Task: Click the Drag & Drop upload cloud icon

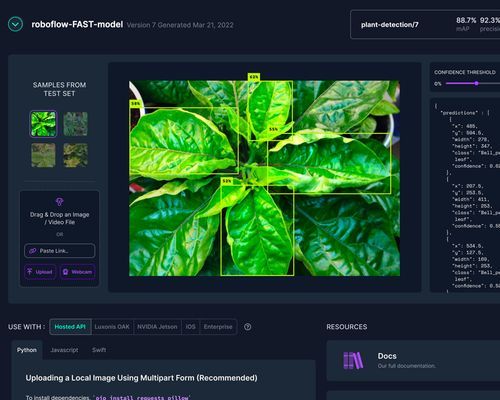Action: pos(60,202)
